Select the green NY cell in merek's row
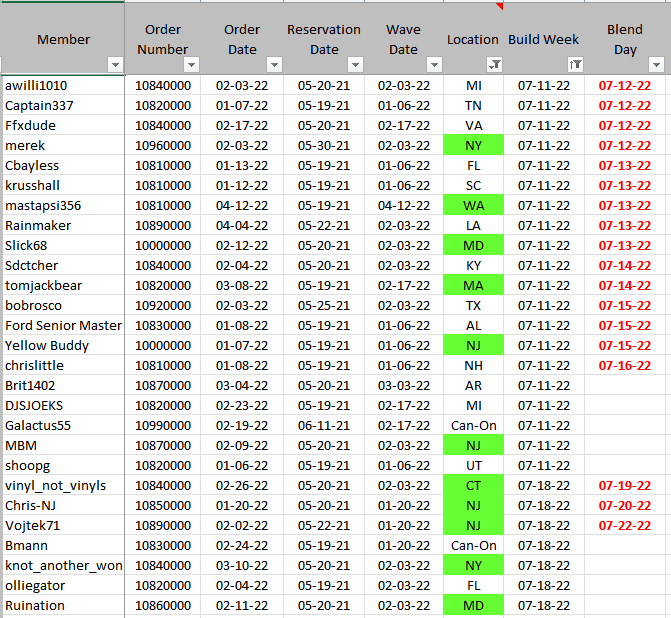This screenshot has height=618, width=671. [x=473, y=145]
